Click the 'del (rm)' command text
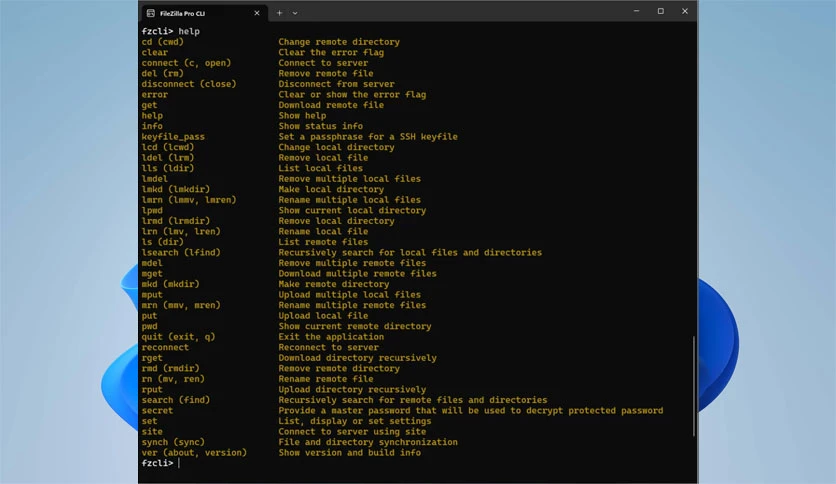 (163, 74)
